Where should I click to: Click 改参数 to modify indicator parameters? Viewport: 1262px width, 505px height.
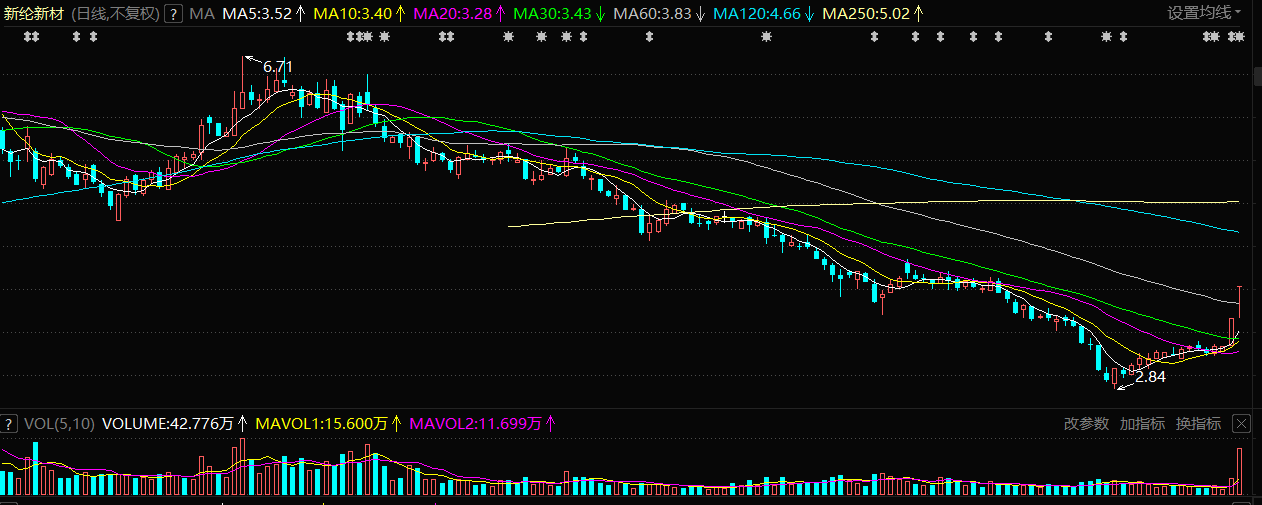[1087, 424]
